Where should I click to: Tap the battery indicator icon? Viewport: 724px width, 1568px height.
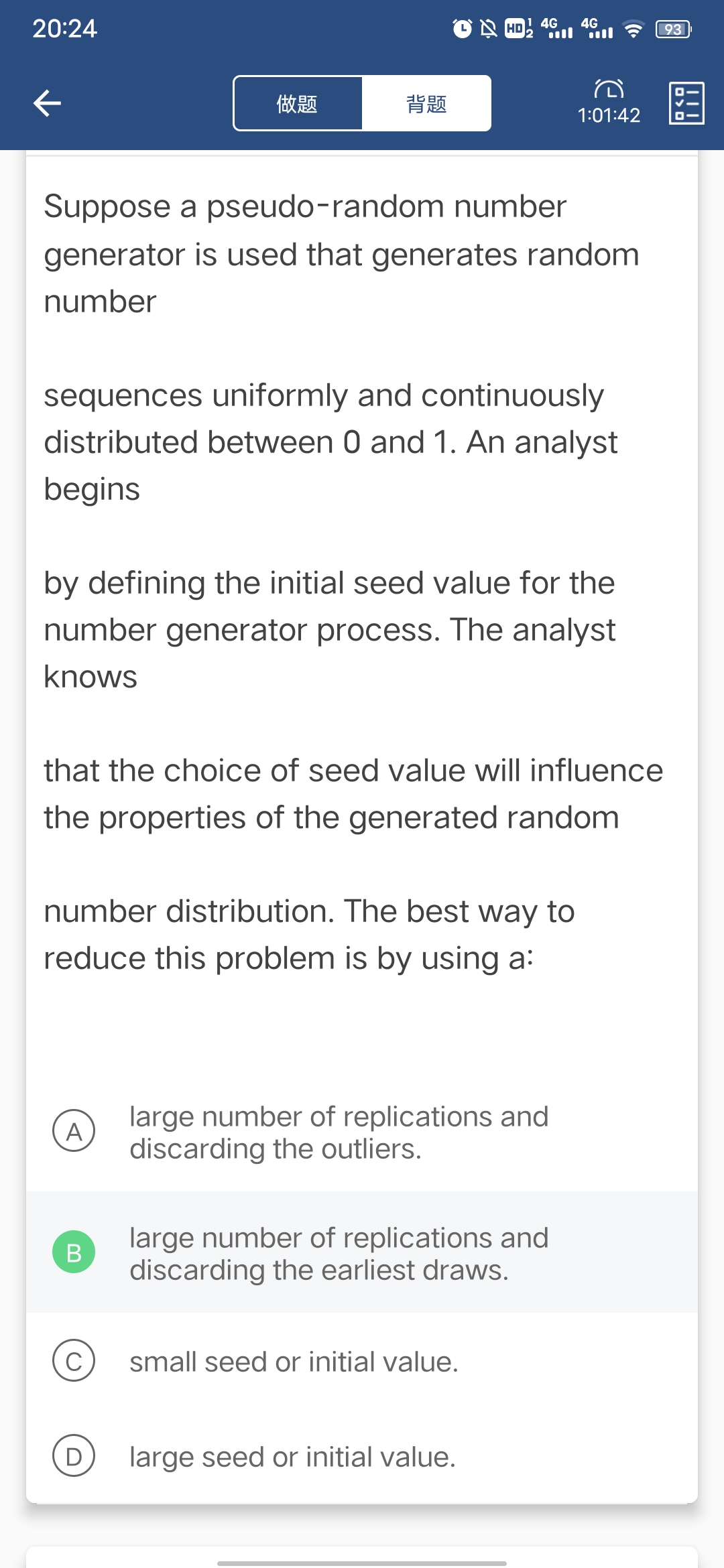tap(673, 29)
